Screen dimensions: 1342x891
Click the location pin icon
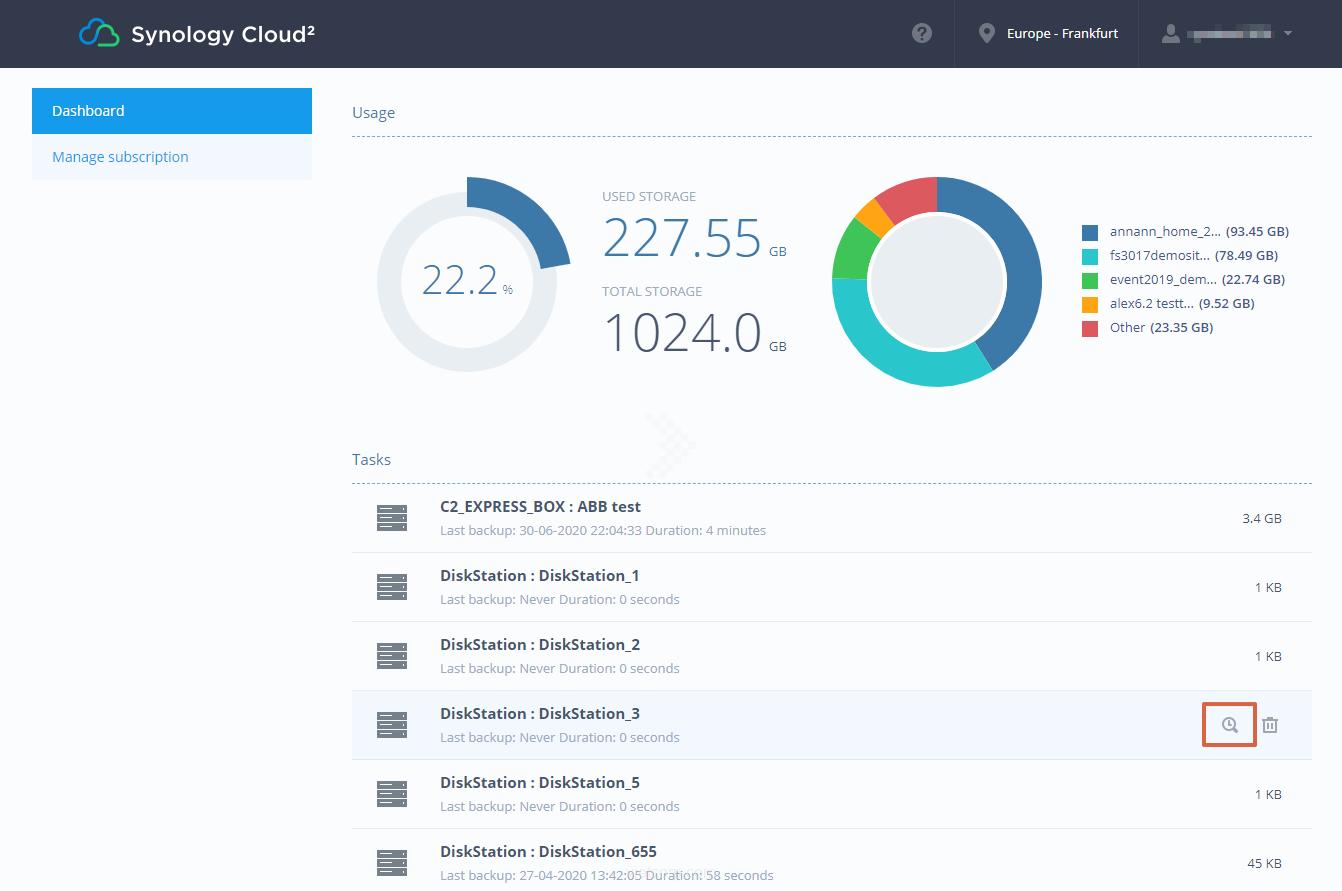coord(987,34)
